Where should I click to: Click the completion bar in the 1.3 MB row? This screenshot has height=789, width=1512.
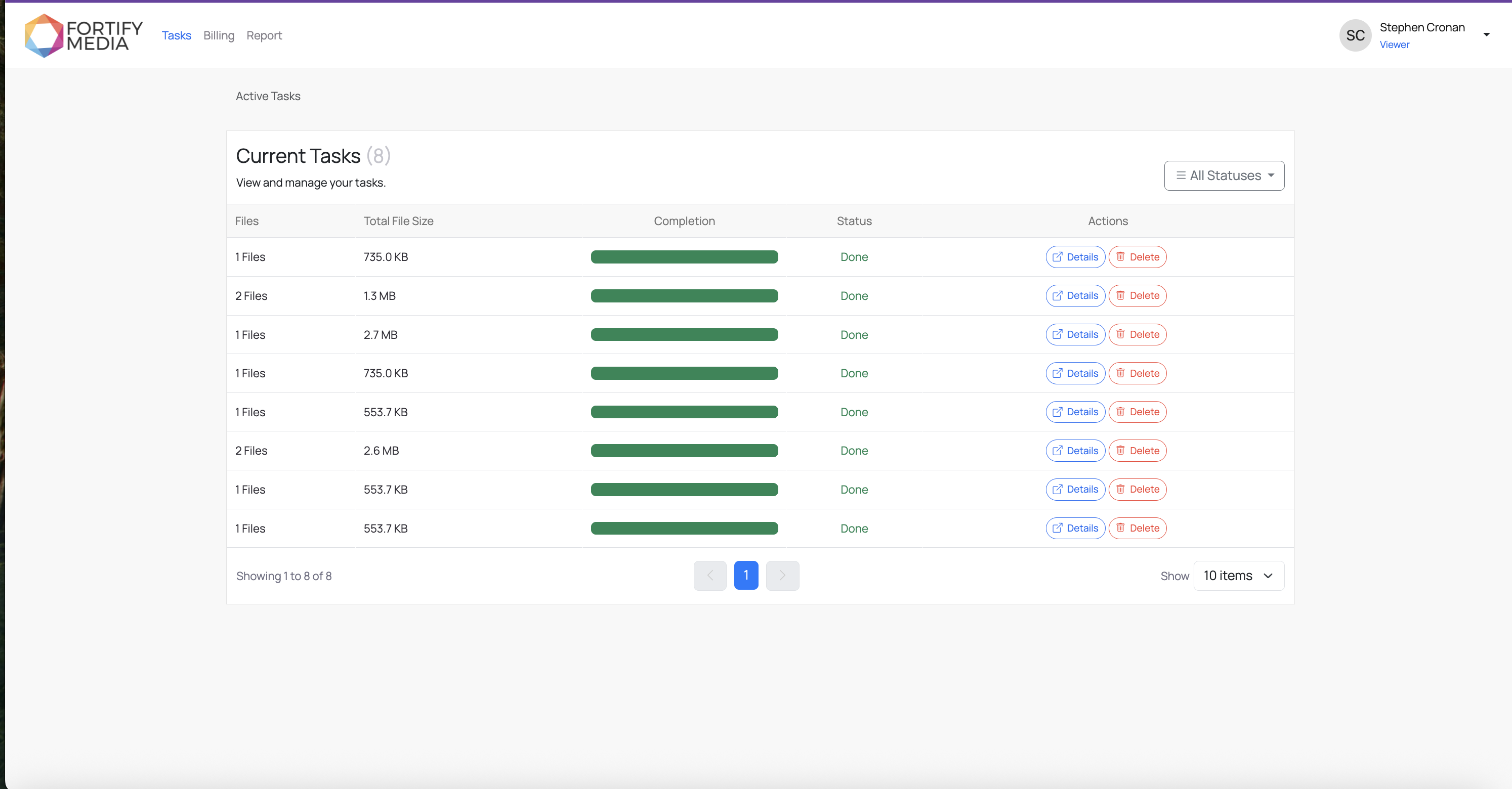[x=684, y=296]
